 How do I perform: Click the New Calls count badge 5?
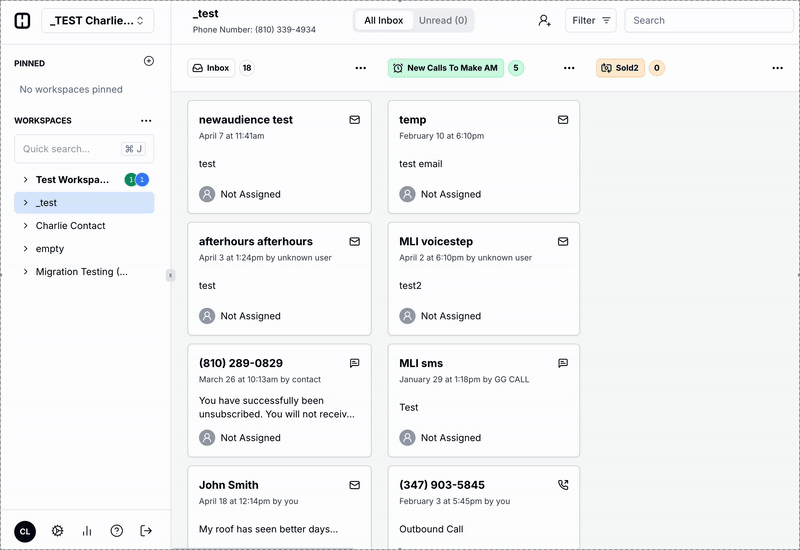coord(516,68)
